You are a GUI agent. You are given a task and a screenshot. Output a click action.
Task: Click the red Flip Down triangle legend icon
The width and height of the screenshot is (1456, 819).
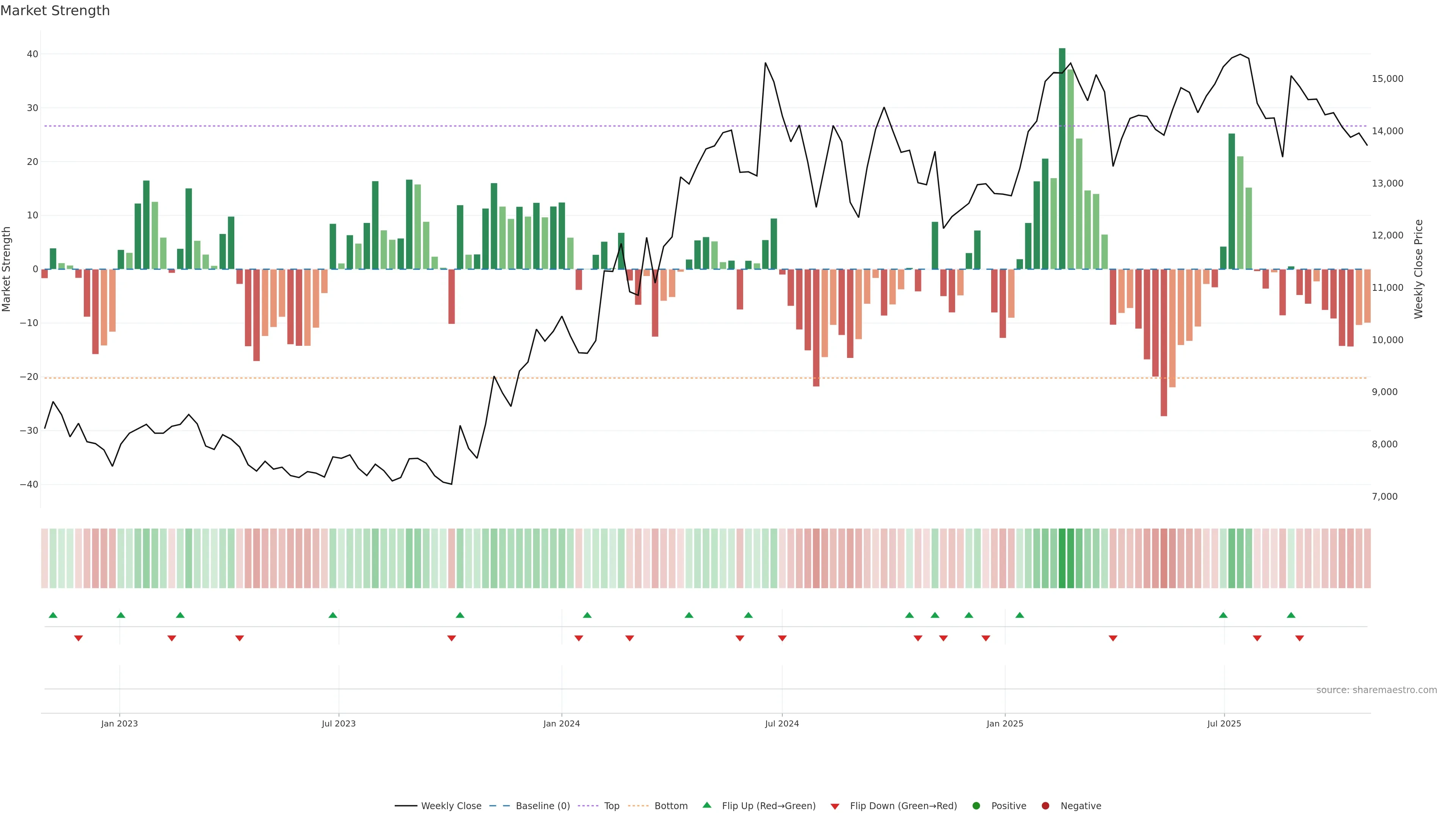coord(835,806)
